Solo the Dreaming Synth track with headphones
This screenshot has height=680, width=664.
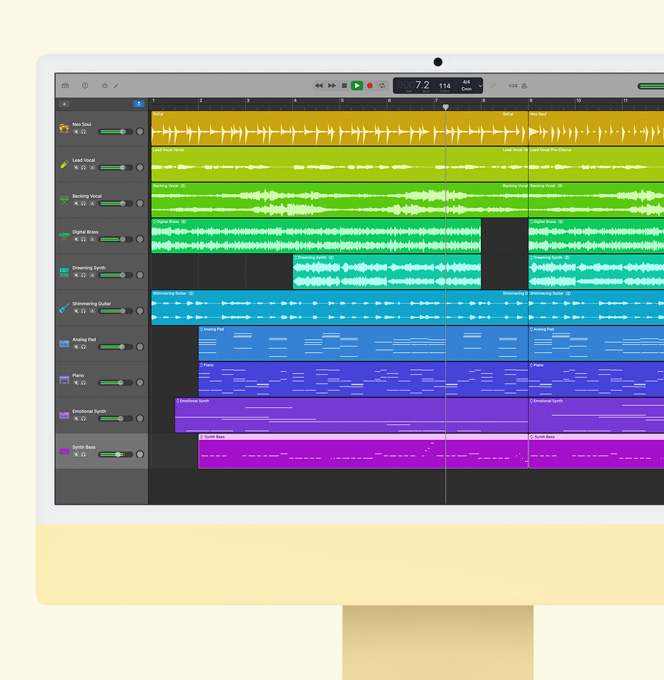tap(84, 275)
